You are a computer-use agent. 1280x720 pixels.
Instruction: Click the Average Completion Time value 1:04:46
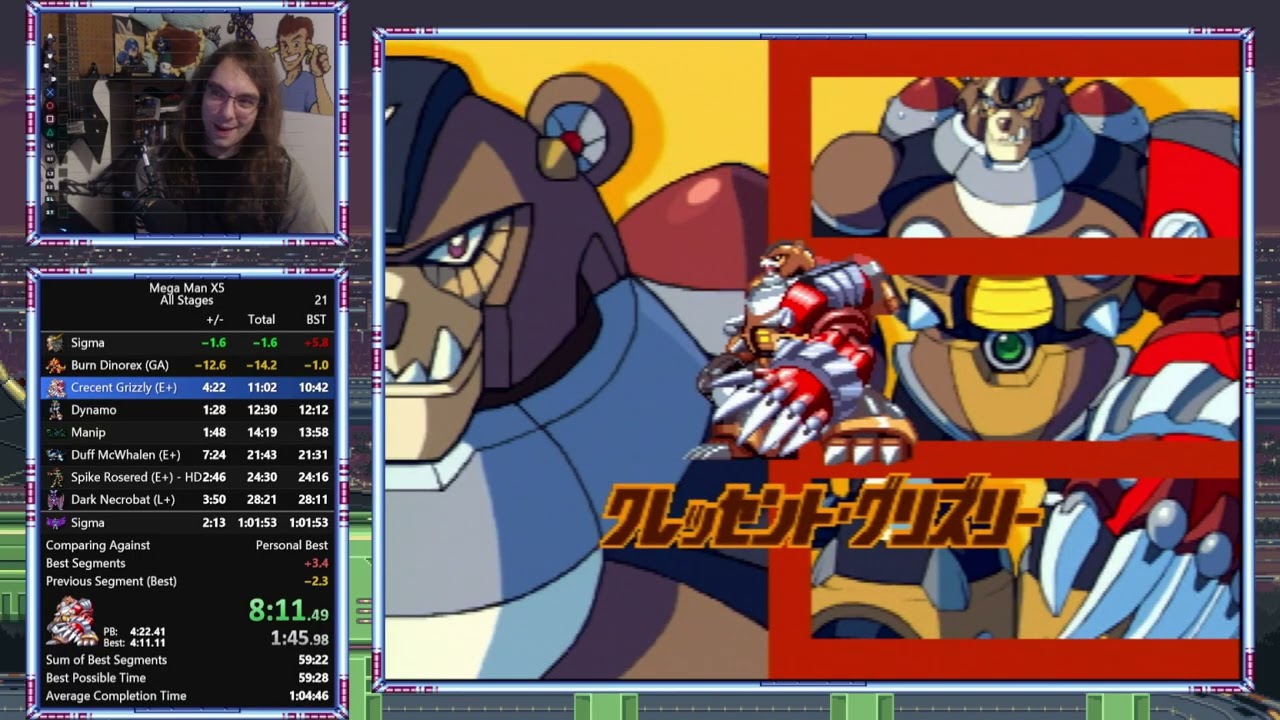click(x=307, y=696)
